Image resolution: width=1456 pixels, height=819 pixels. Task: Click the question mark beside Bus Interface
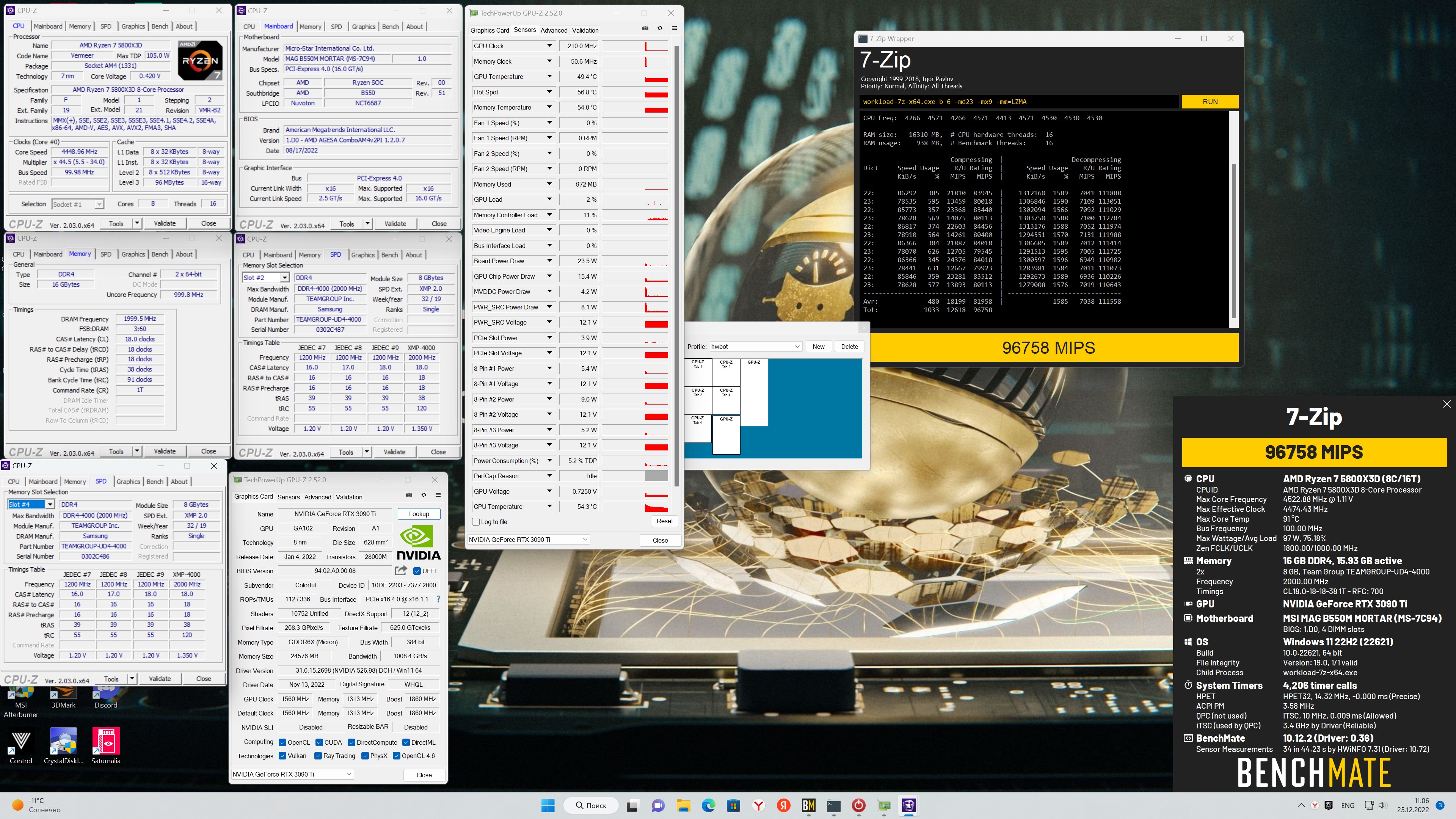click(438, 599)
